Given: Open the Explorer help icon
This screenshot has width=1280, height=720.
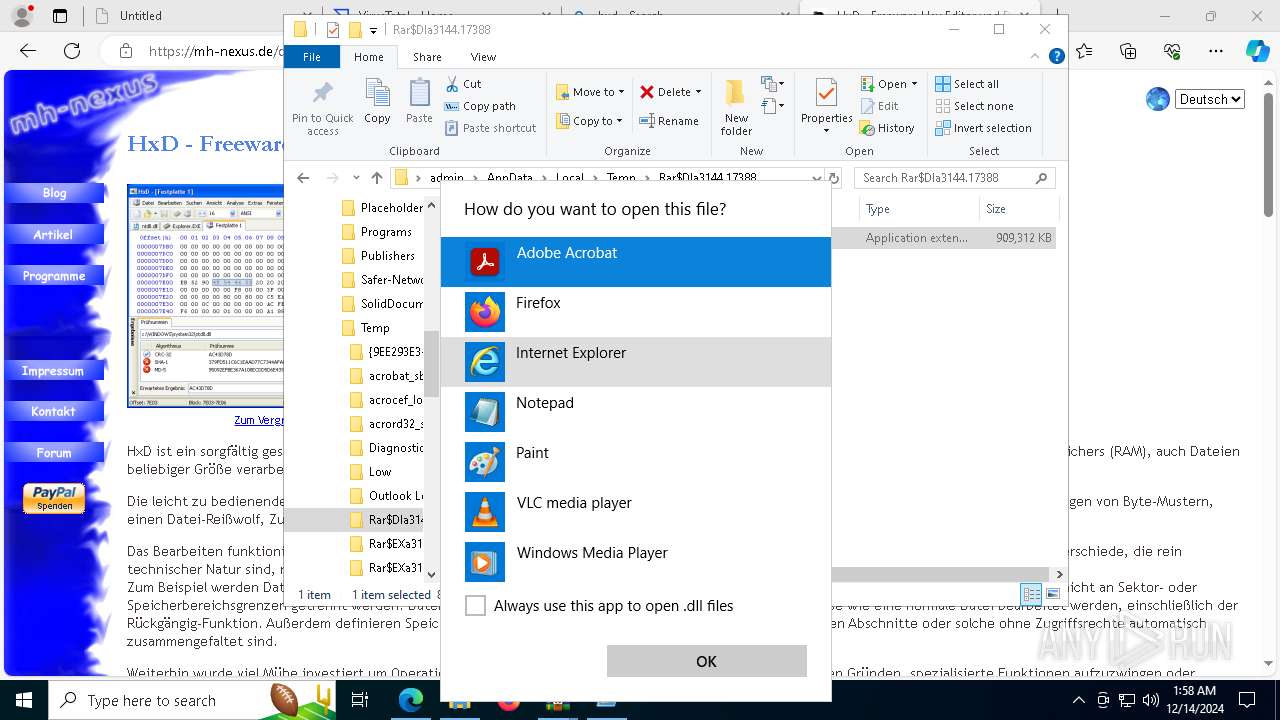Looking at the screenshot, I should coord(1056,57).
